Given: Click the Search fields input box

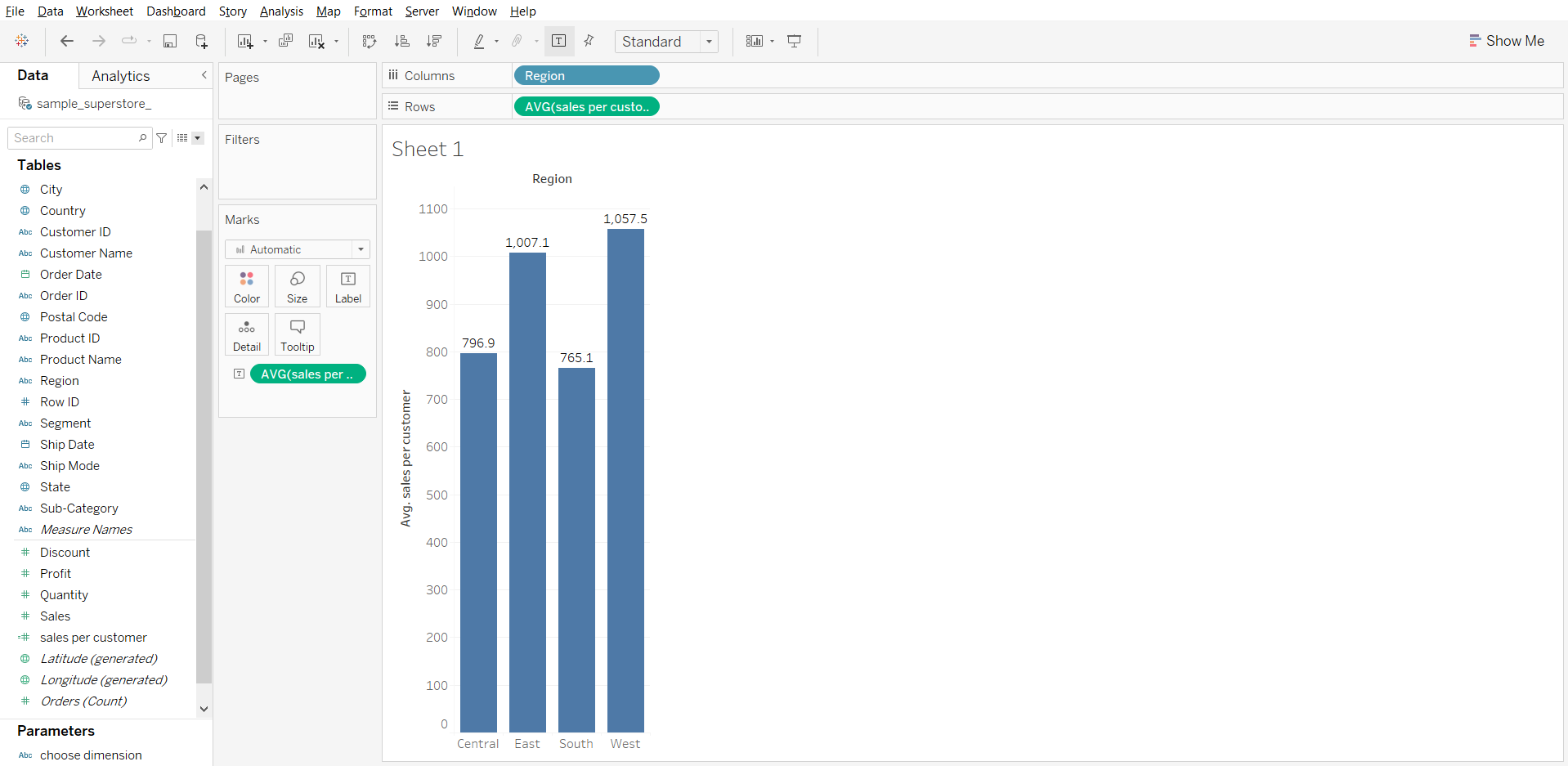Looking at the screenshot, I should [x=74, y=138].
